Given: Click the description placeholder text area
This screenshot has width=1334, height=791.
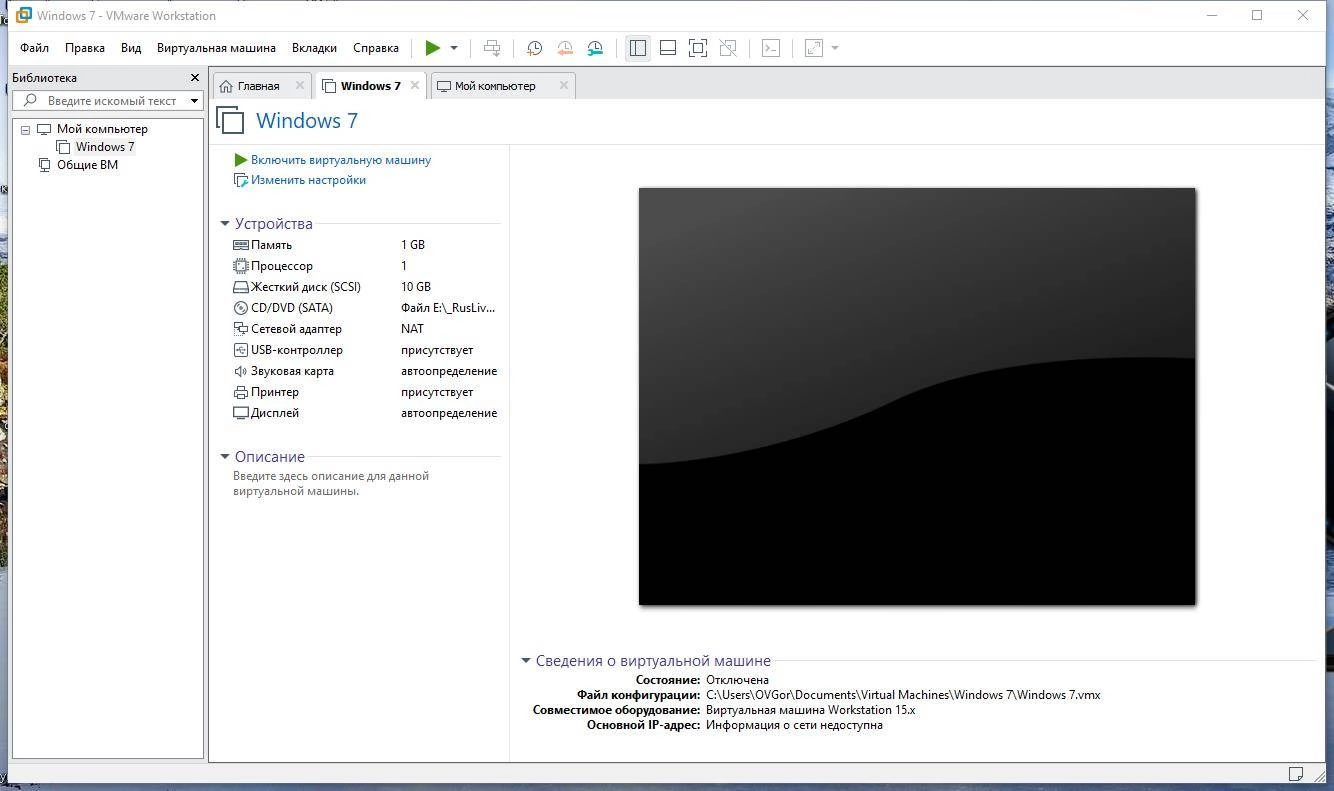Looking at the screenshot, I should (x=331, y=484).
